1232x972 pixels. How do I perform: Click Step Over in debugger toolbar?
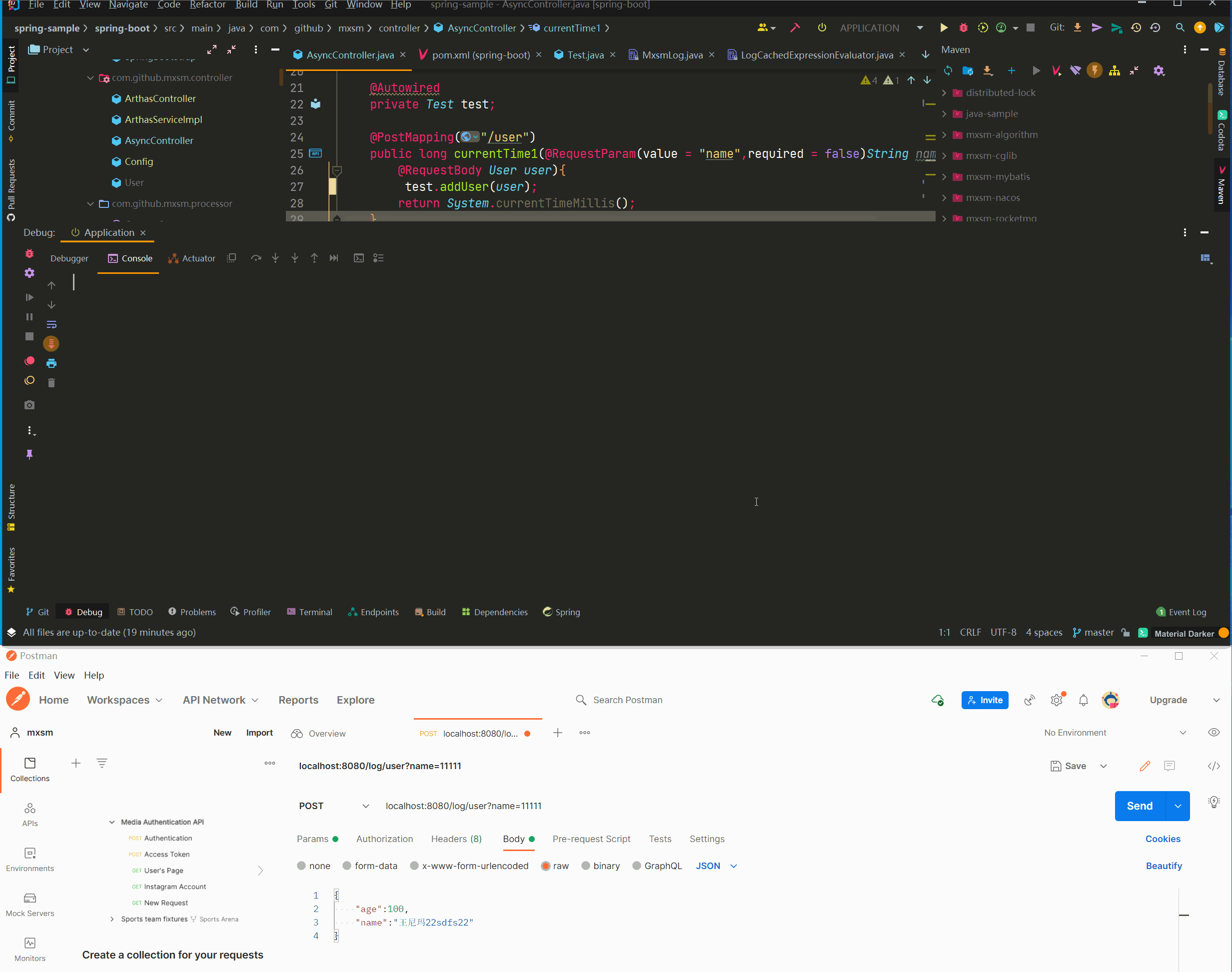tap(256, 258)
